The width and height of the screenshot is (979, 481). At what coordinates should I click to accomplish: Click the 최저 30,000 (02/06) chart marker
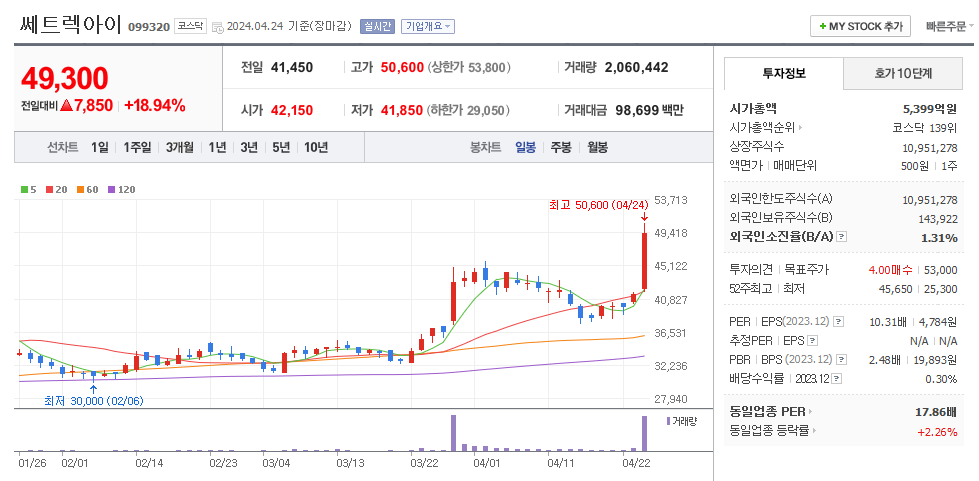point(94,401)
